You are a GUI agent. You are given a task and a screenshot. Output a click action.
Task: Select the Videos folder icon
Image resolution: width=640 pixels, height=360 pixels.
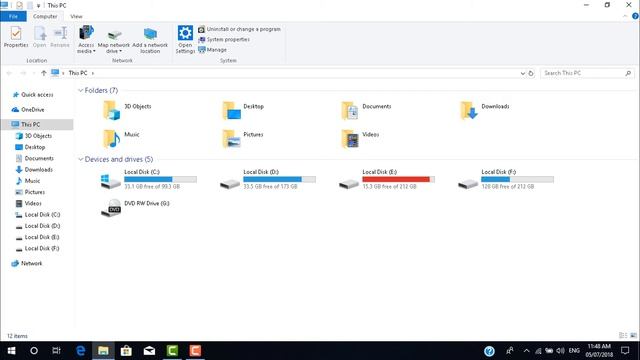[350, 138]
